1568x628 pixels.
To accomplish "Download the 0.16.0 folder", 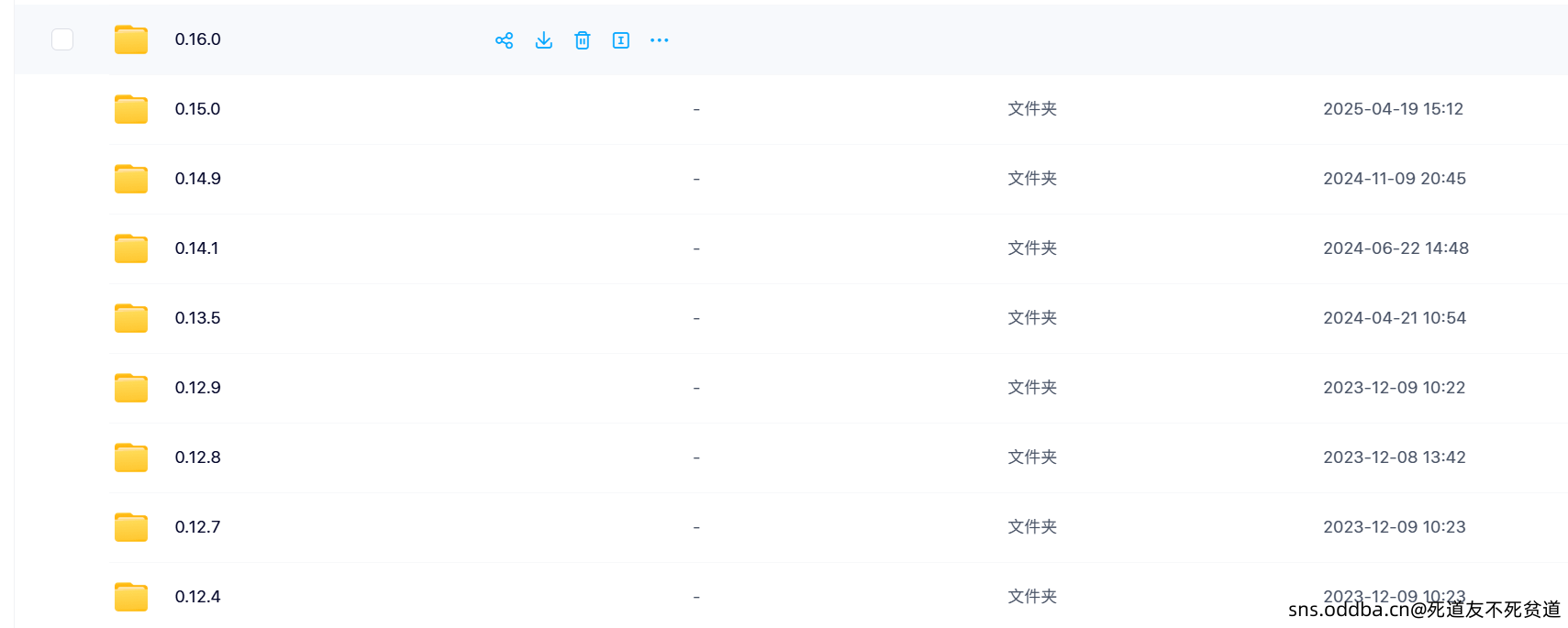I will coord(544,40).
